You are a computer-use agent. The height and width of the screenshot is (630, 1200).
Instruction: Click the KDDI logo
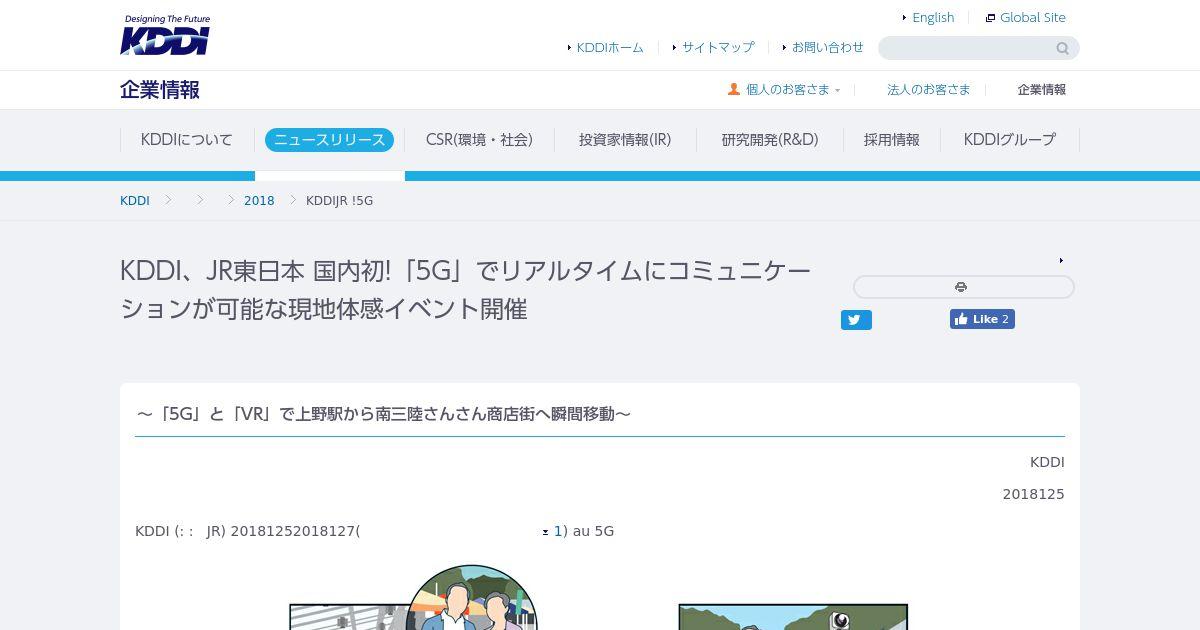point(165,35)
